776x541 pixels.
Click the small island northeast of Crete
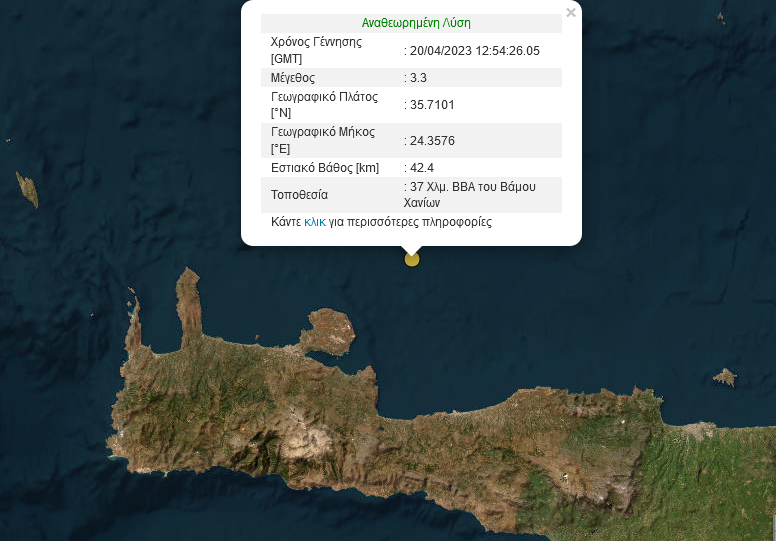725,378
